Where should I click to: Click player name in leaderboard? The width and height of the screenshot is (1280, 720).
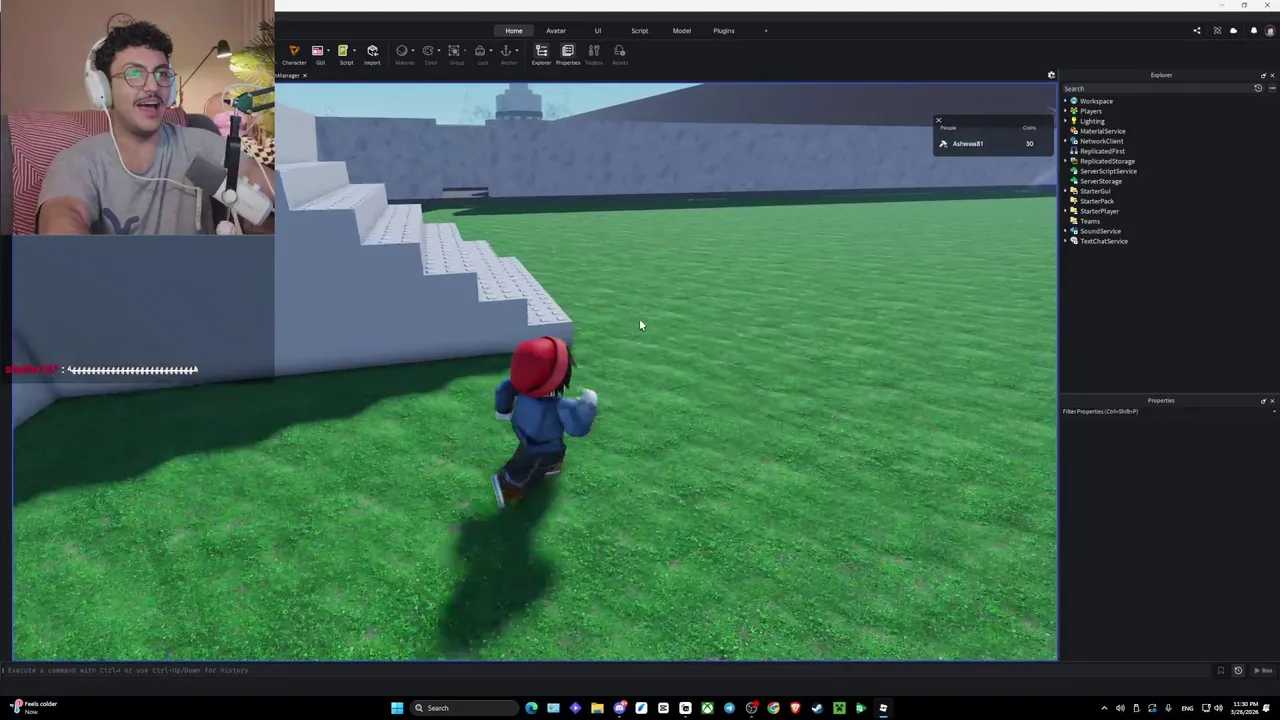(967, 144)
